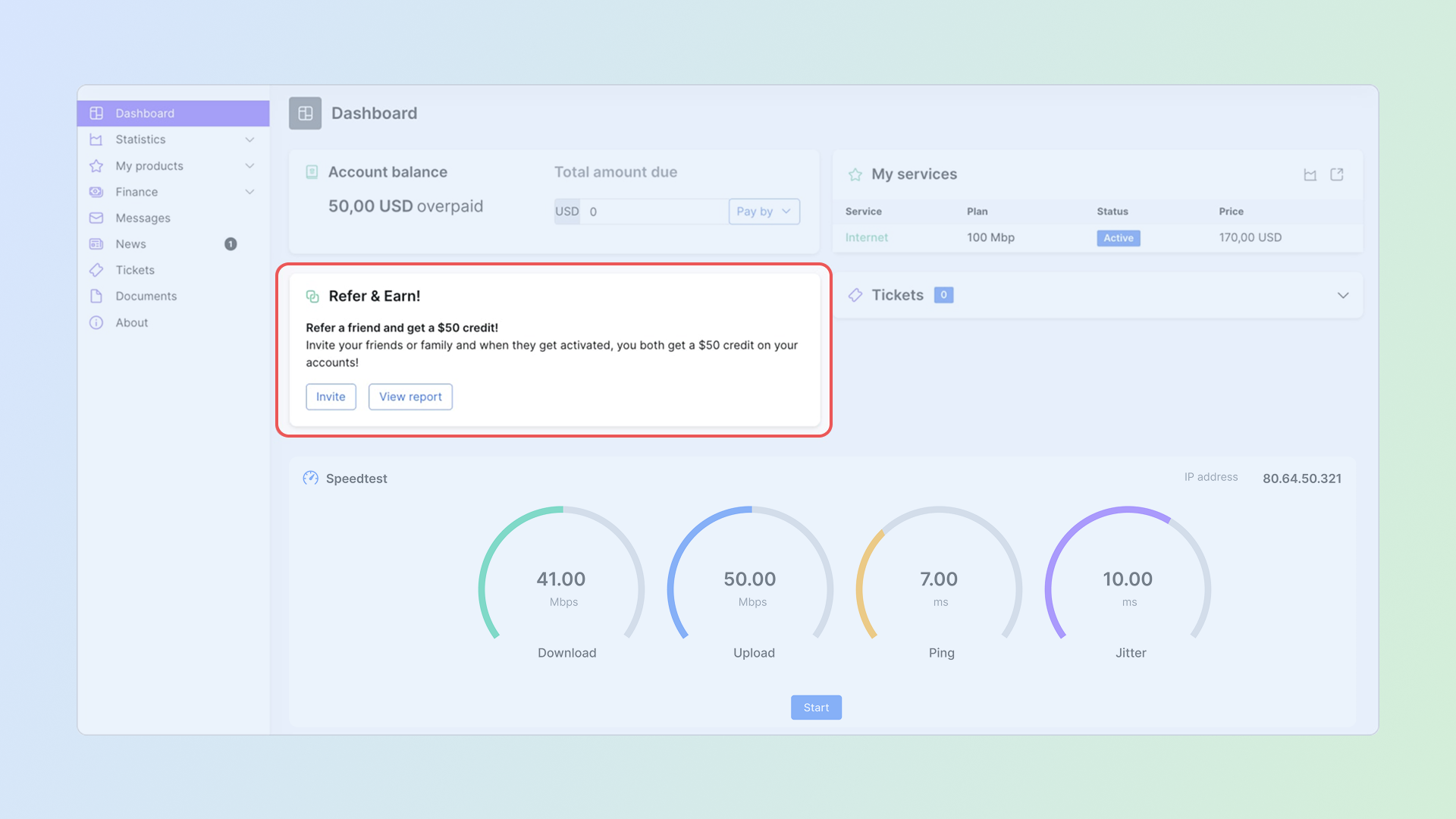This screenshot has height=819, width=1456.
Task: Expand the Finance sidebar menu
Action: coord(249,192)
